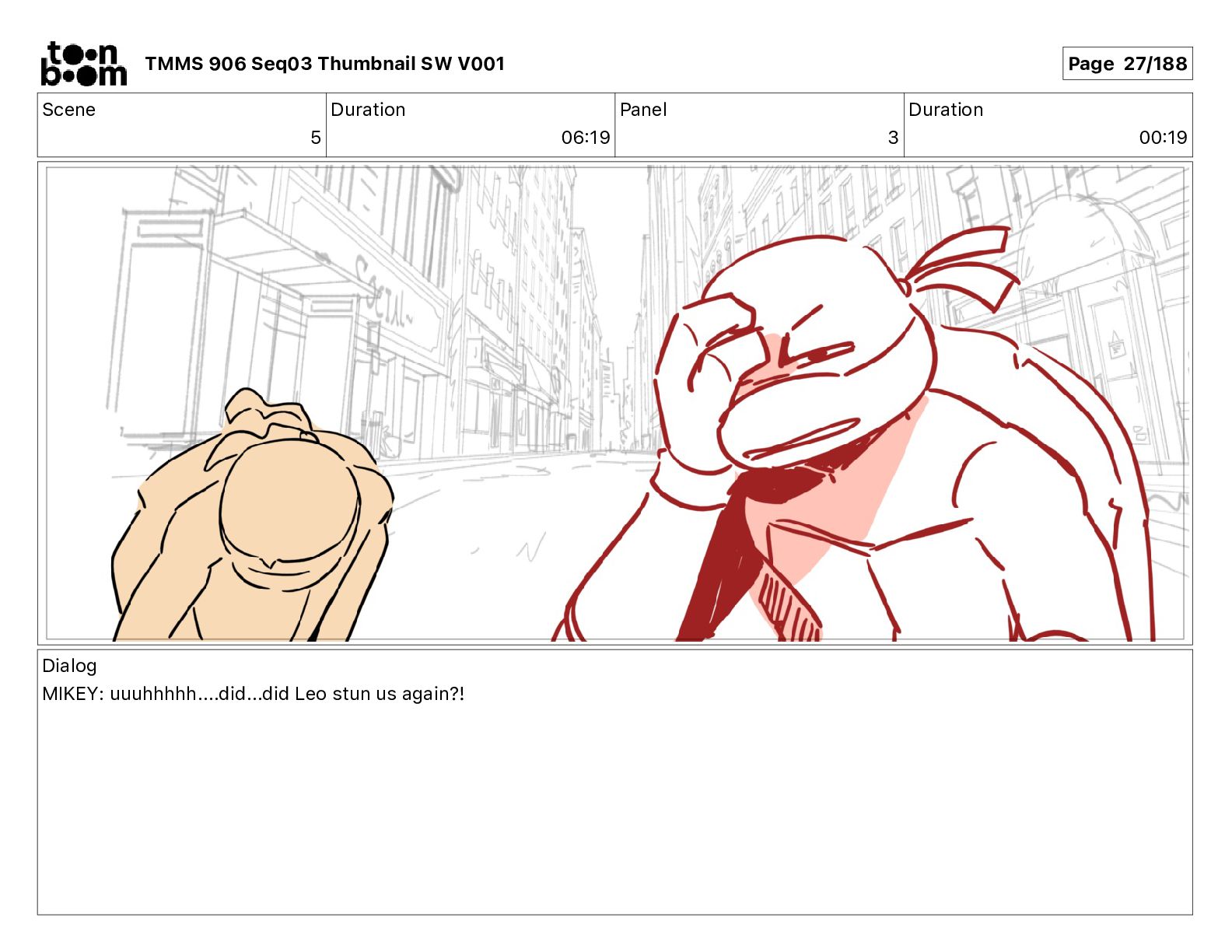Click the 'Dialog' label
The image size is (1232, 952).
pyautogui.click(x=70, y=666)
